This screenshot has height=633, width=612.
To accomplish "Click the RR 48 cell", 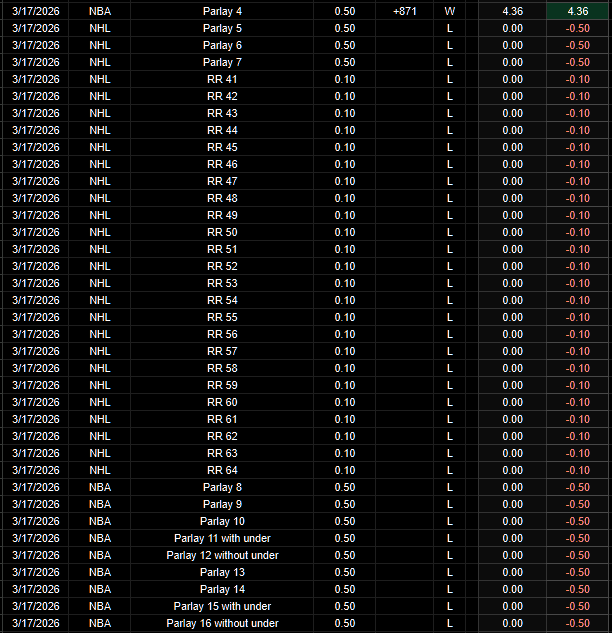I will click(x=222, y=198).
